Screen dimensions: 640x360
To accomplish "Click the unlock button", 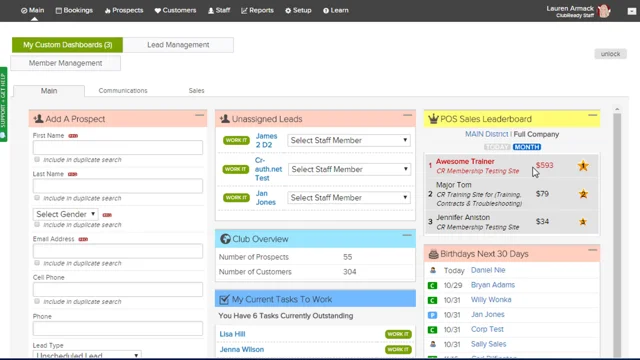I will click(610, 54).
